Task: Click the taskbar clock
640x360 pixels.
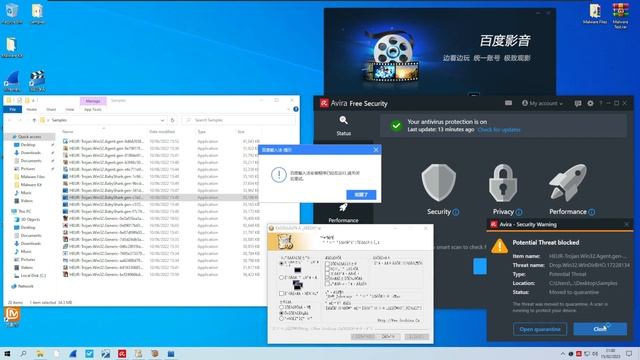Action: point(610,353)
